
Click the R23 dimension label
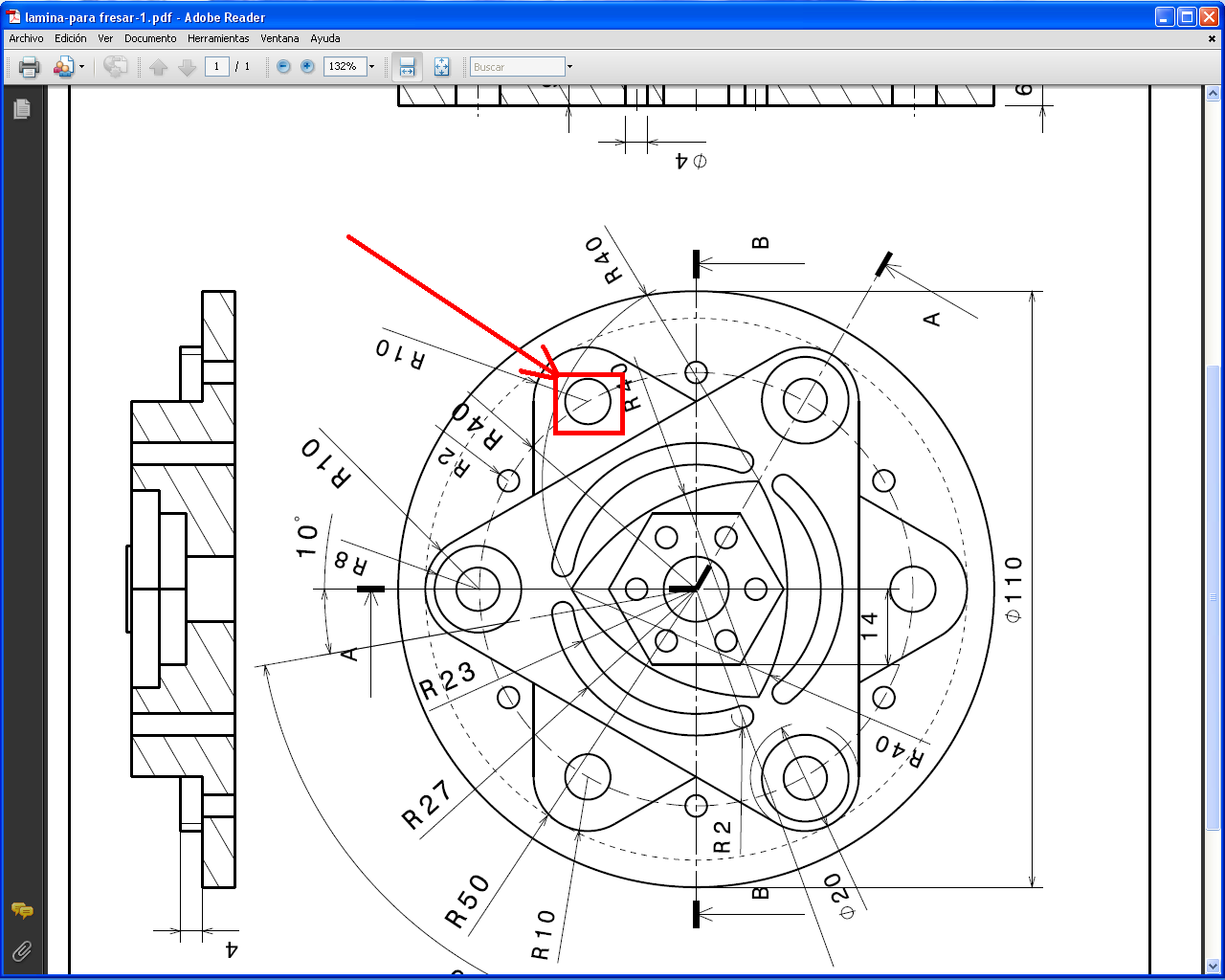pos(448,680)
